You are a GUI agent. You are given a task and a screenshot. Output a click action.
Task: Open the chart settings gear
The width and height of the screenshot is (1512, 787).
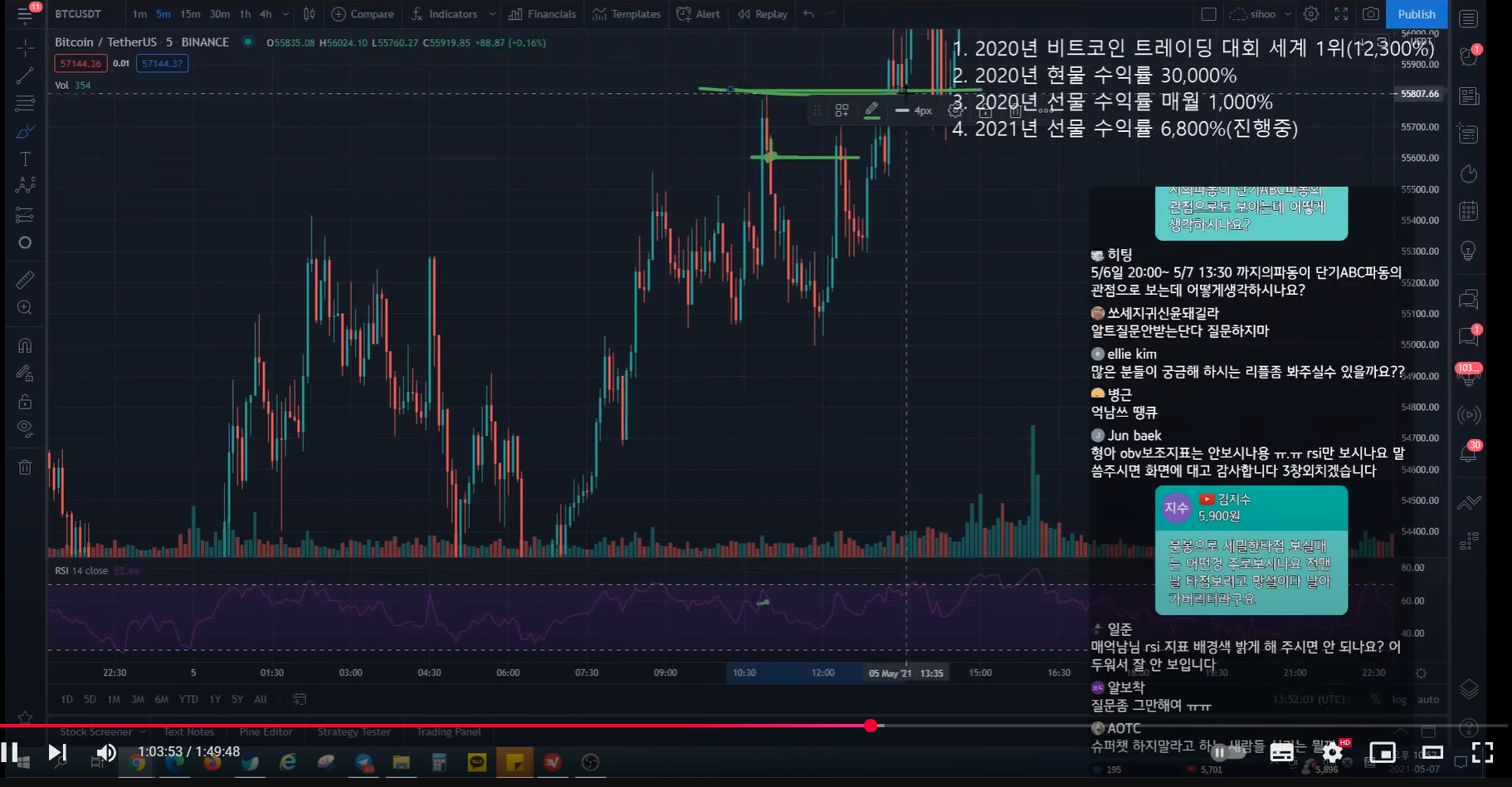coord(1311,14)
